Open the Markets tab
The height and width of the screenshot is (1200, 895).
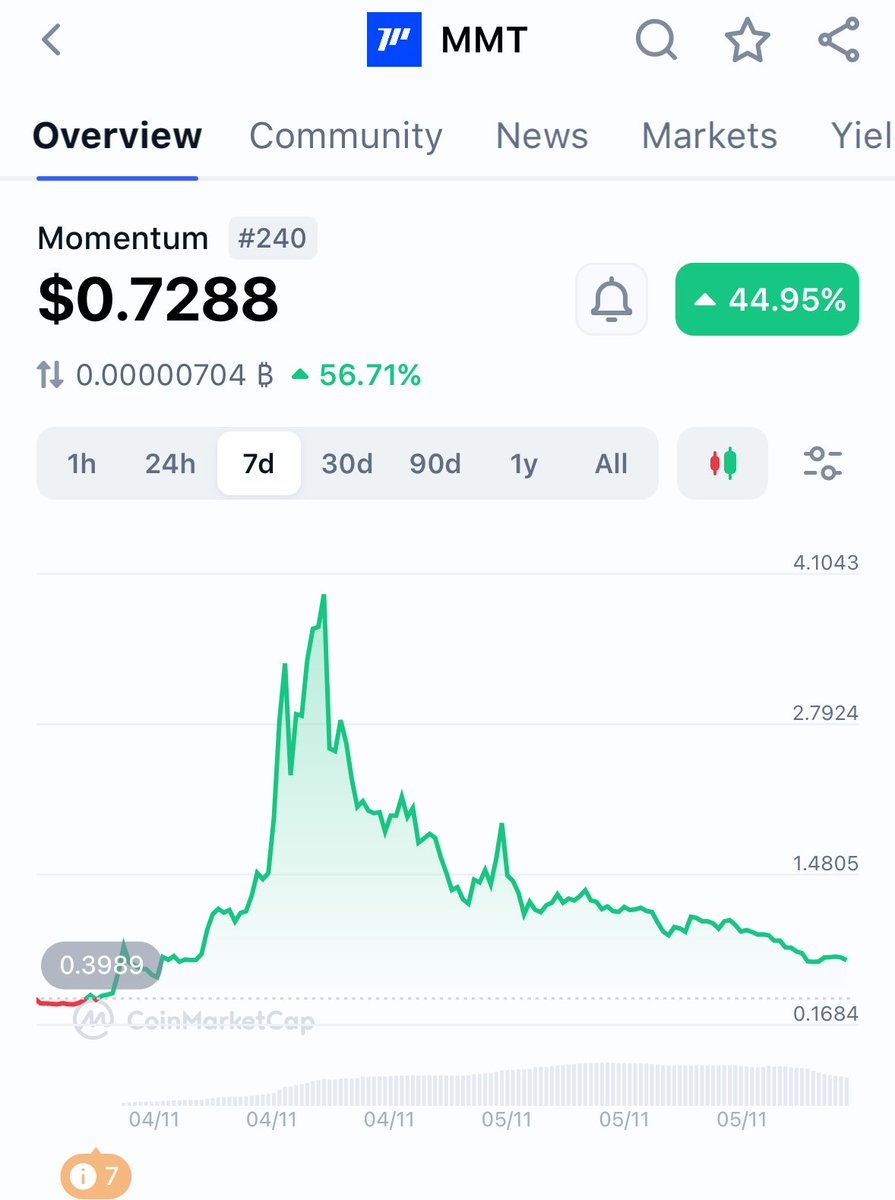coord(709,136)
